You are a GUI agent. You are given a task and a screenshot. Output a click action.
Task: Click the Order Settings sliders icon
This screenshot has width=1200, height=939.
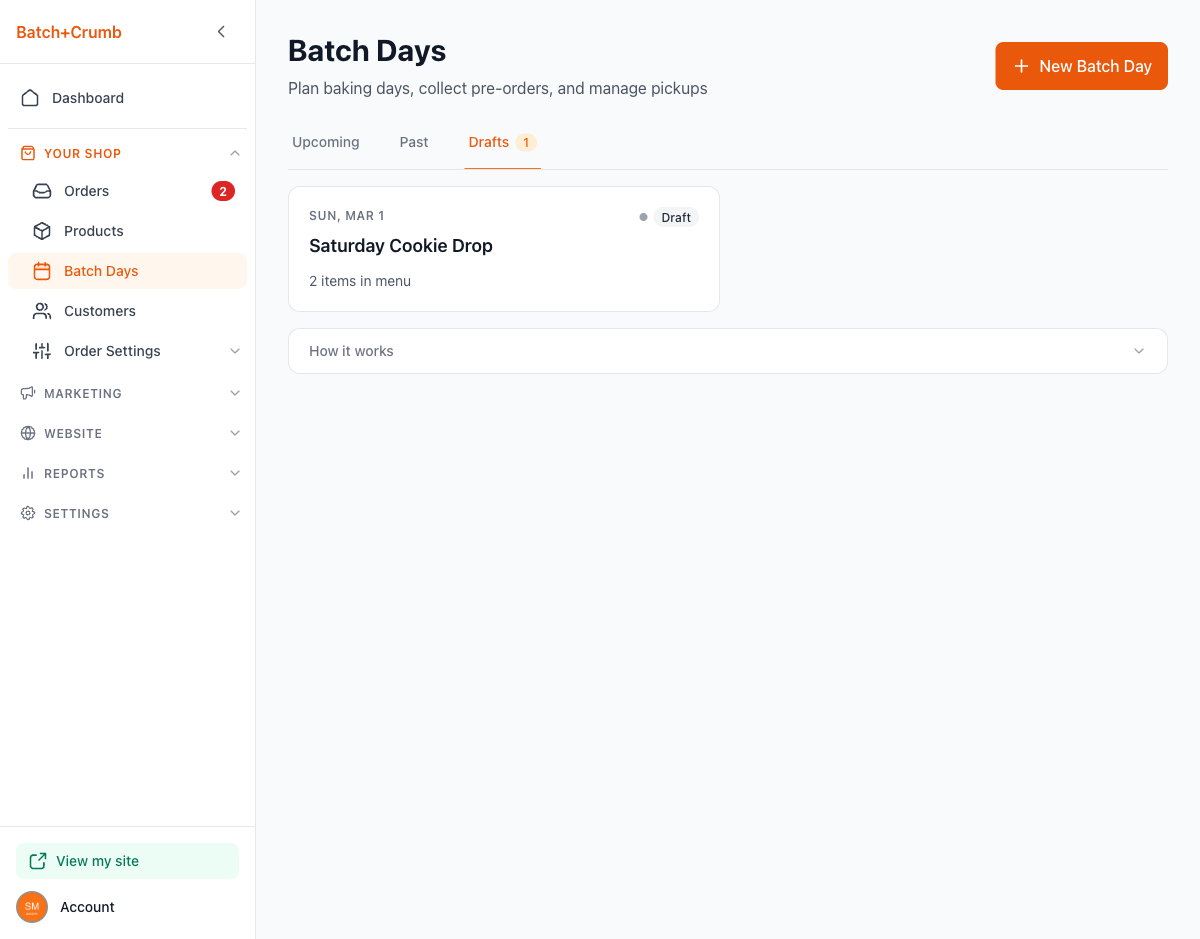coord(42,351)
